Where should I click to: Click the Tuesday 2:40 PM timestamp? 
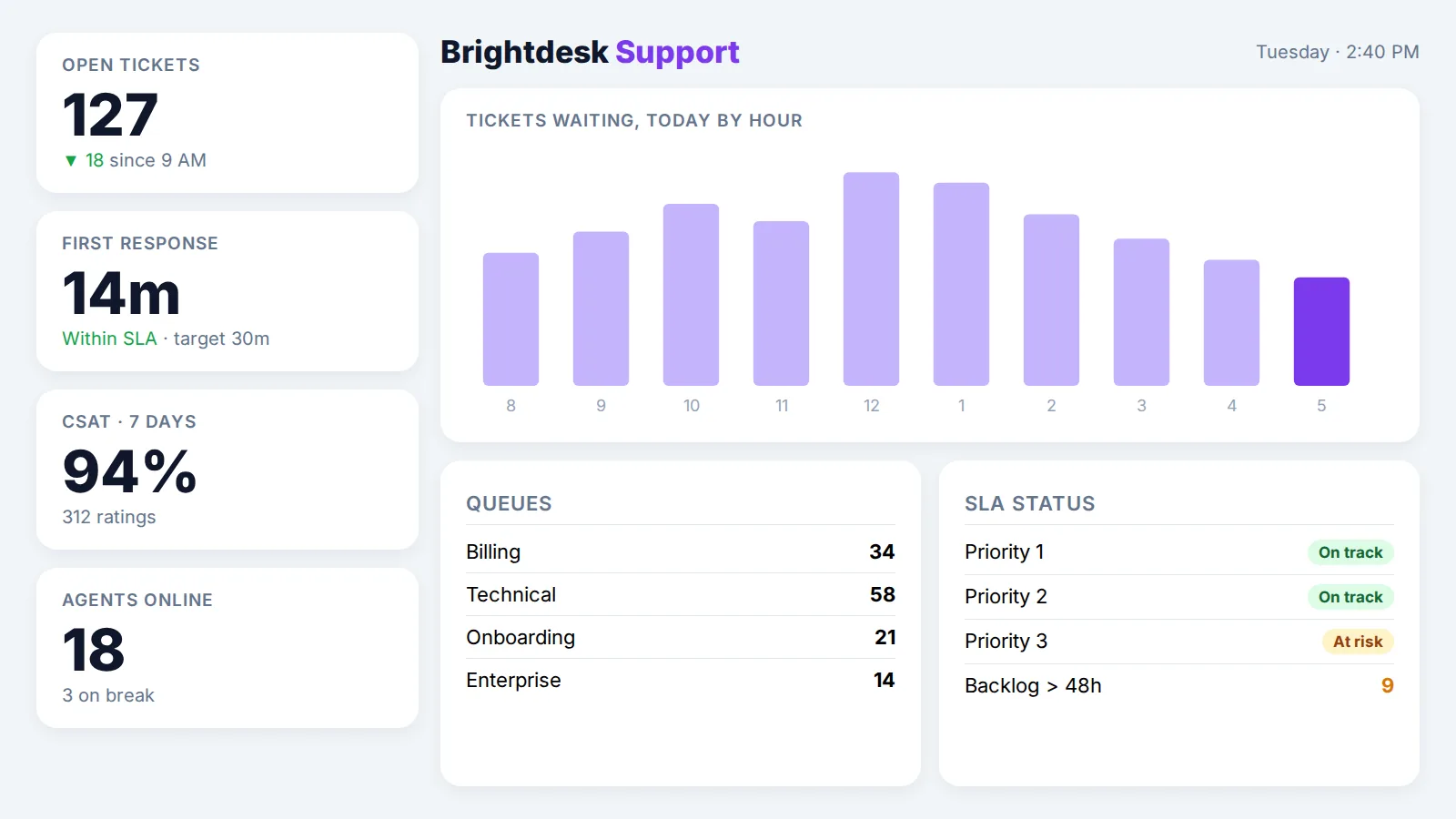(x=1338, y=52)
